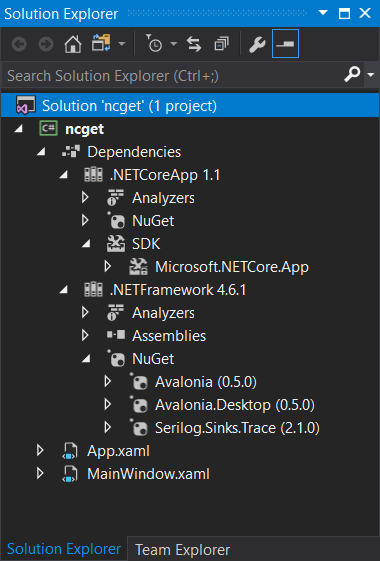The width and height of the screenshot is (380, 561).
Task: Switch to the Team Explorer tab
Action: tap(182, 550)
